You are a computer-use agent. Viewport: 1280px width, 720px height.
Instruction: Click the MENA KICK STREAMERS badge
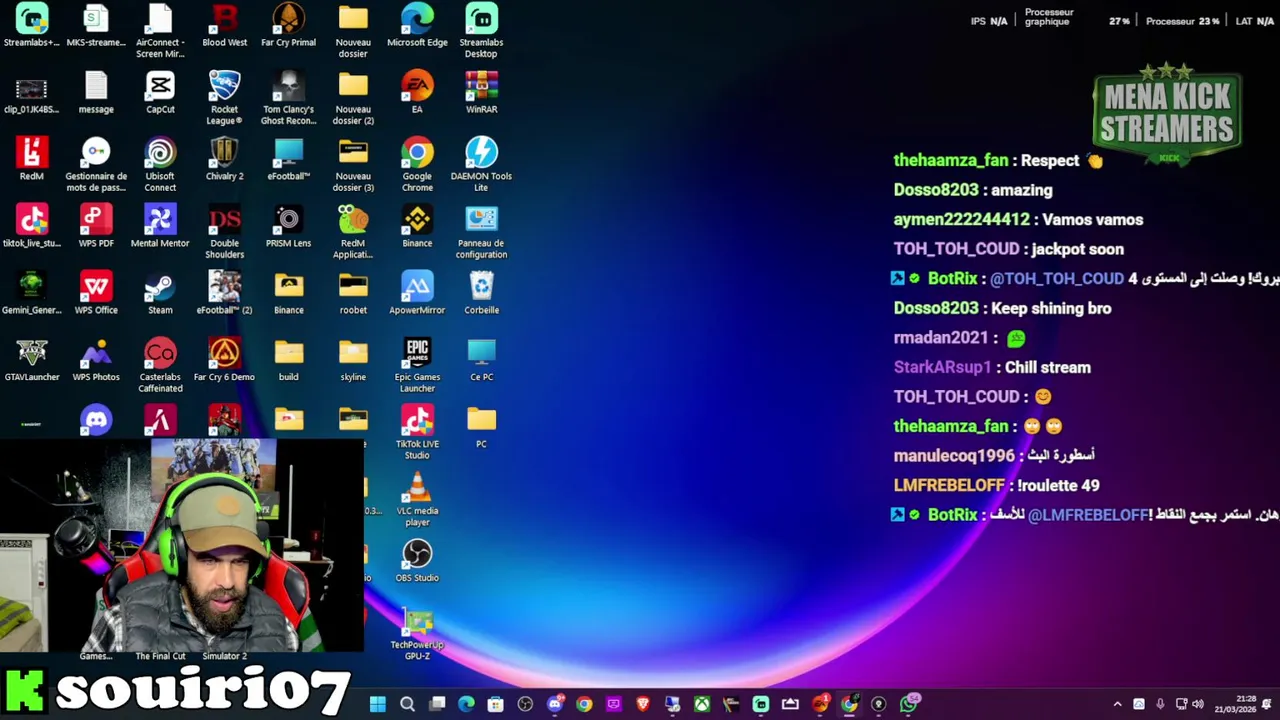click(x=1168, y=115)
